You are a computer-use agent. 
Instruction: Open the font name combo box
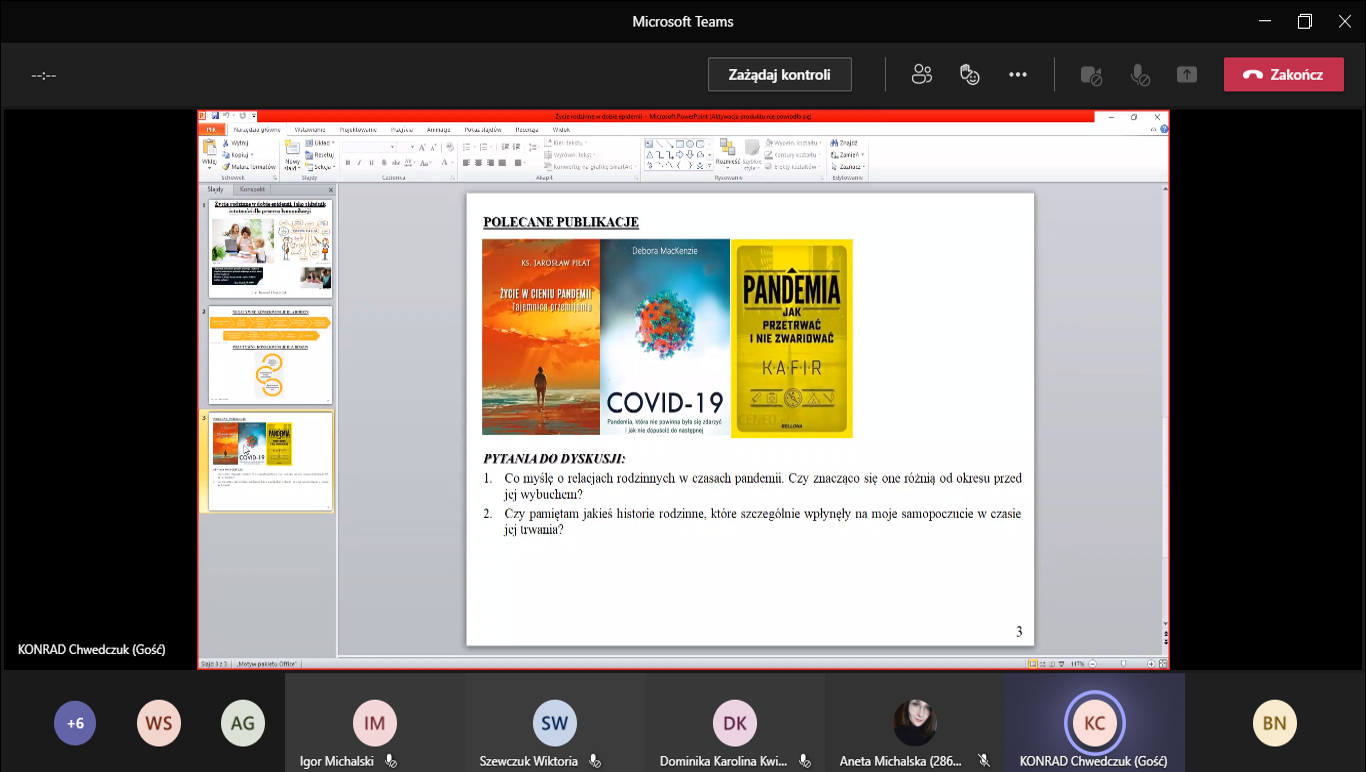[370, 147]
